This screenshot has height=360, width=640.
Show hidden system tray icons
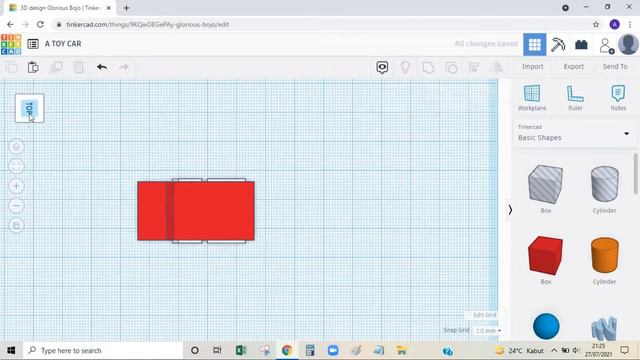tap(554, 350)
